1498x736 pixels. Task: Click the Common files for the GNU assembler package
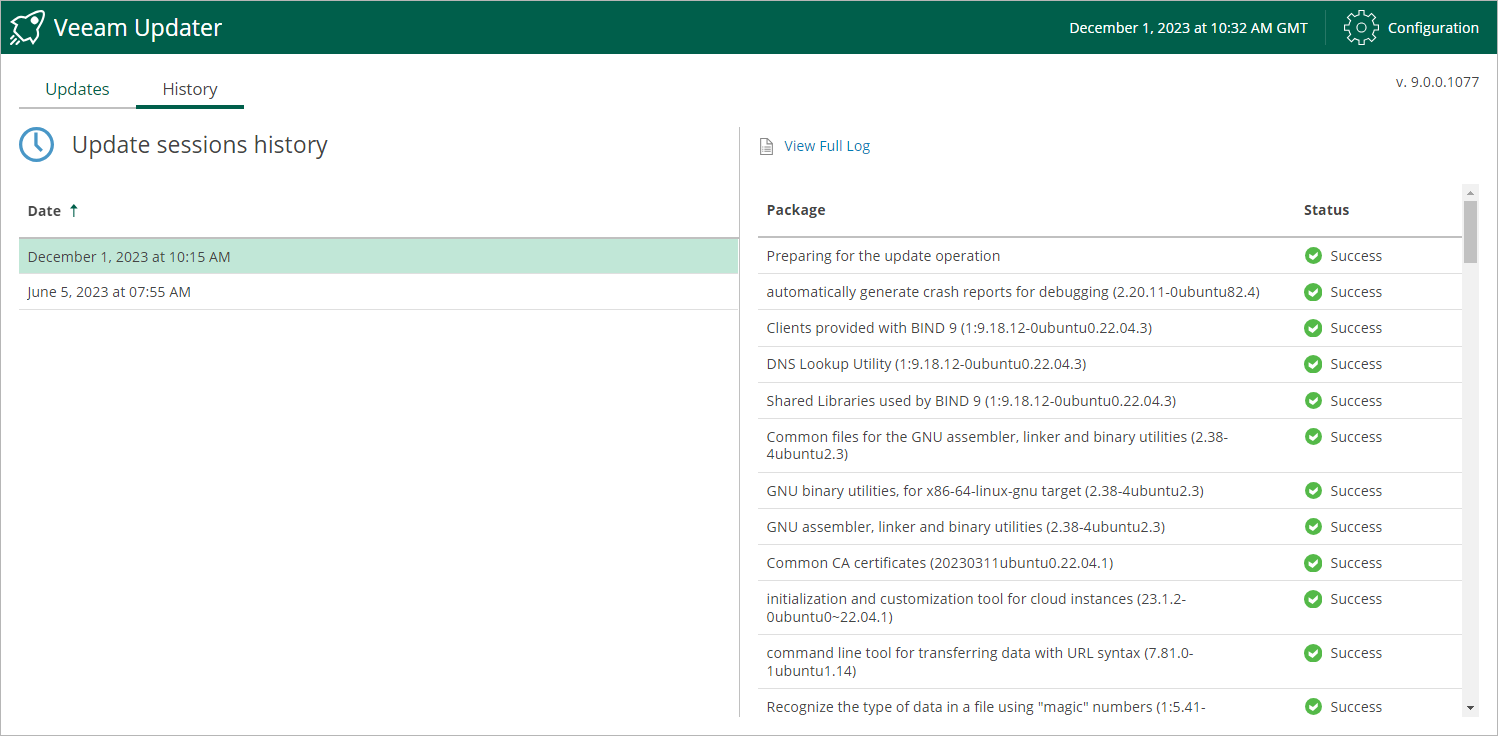[x=997, y=445]
